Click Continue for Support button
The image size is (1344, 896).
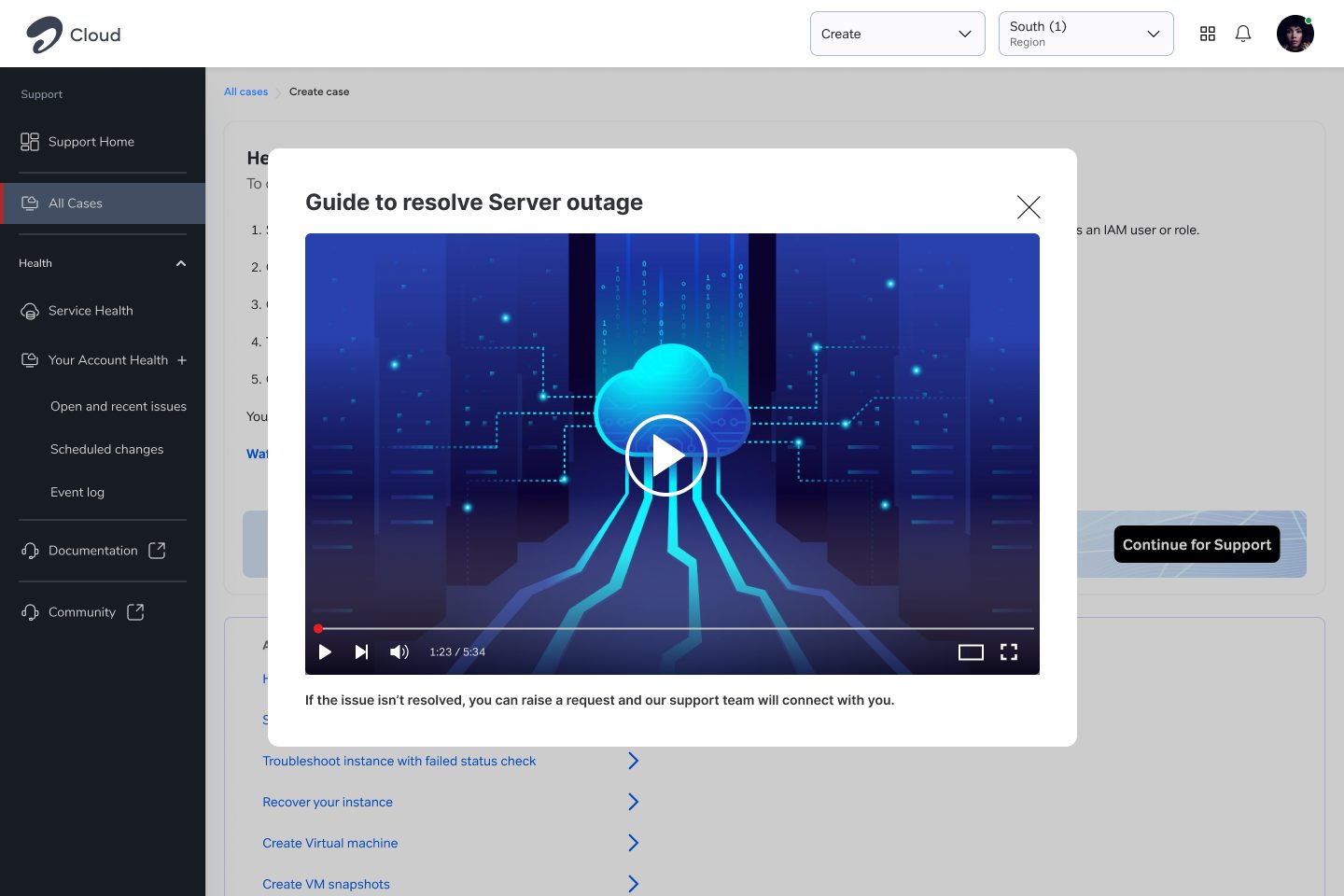point(1197,544)
